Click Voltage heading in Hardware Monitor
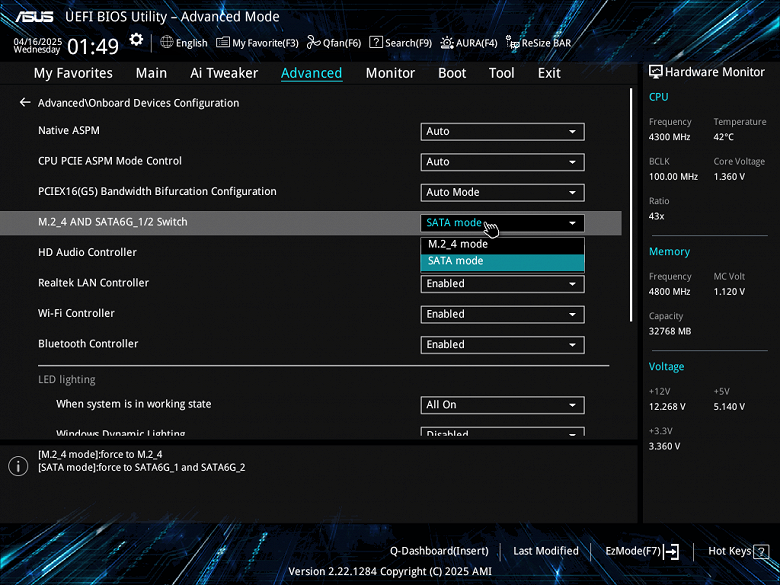This screenshot has width=780, height=585. click(666, 367)
